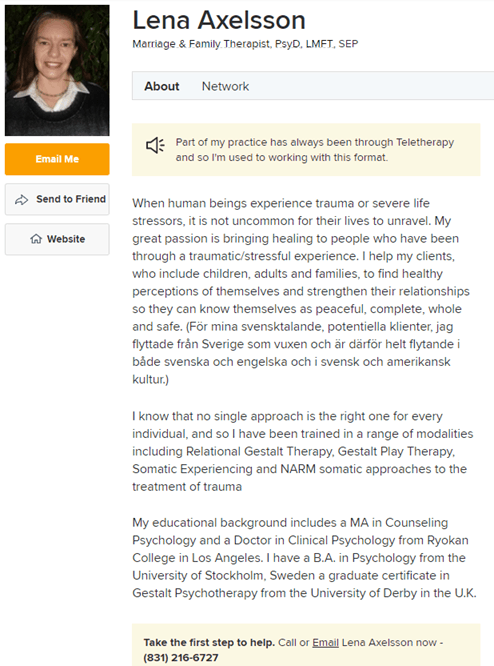Click the house icon beside Website
The height and width of the screenshot is (666, 494).
[x=36, y=239]
